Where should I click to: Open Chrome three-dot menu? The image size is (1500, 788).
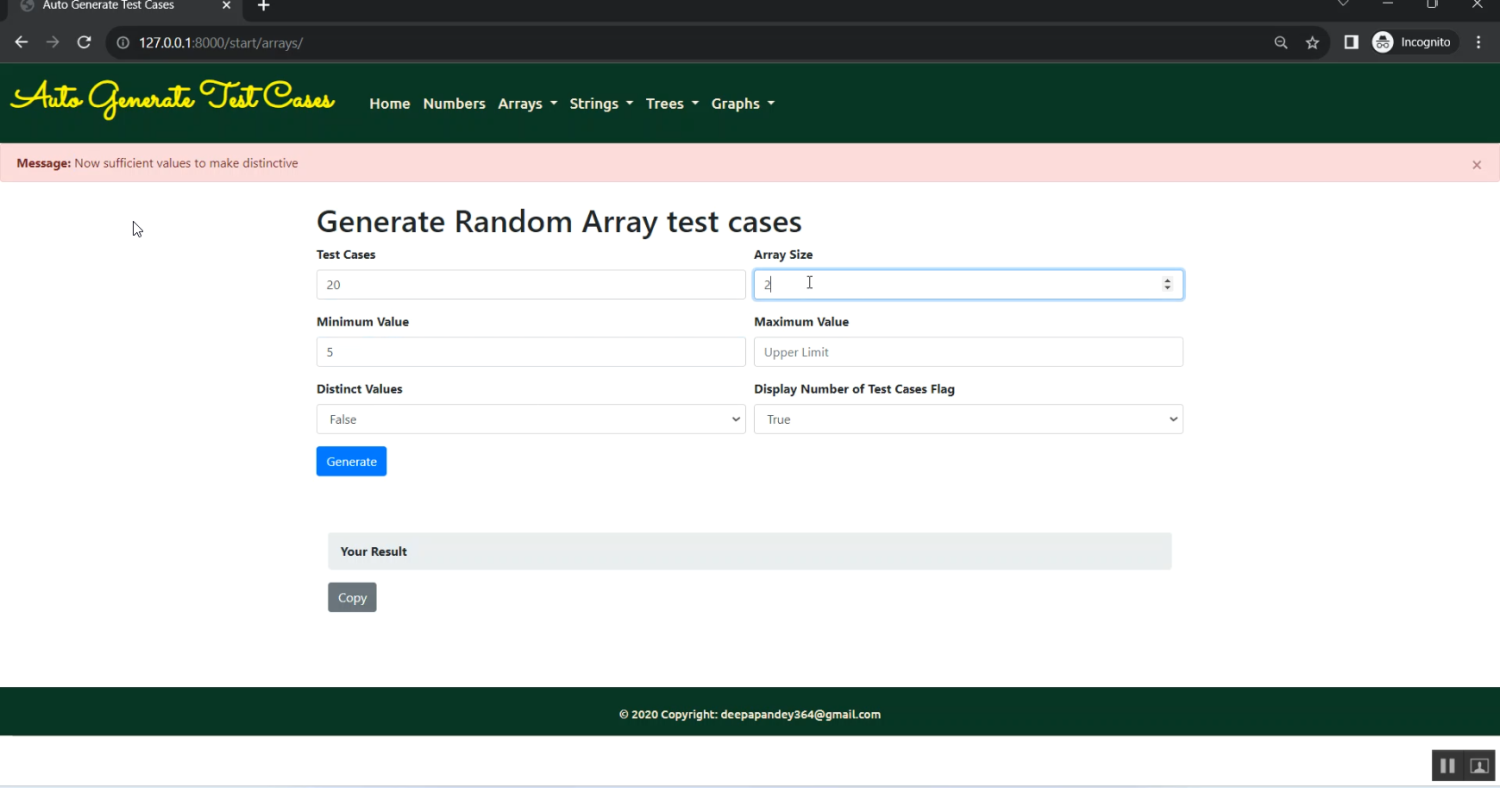[x=1478, y=42]
